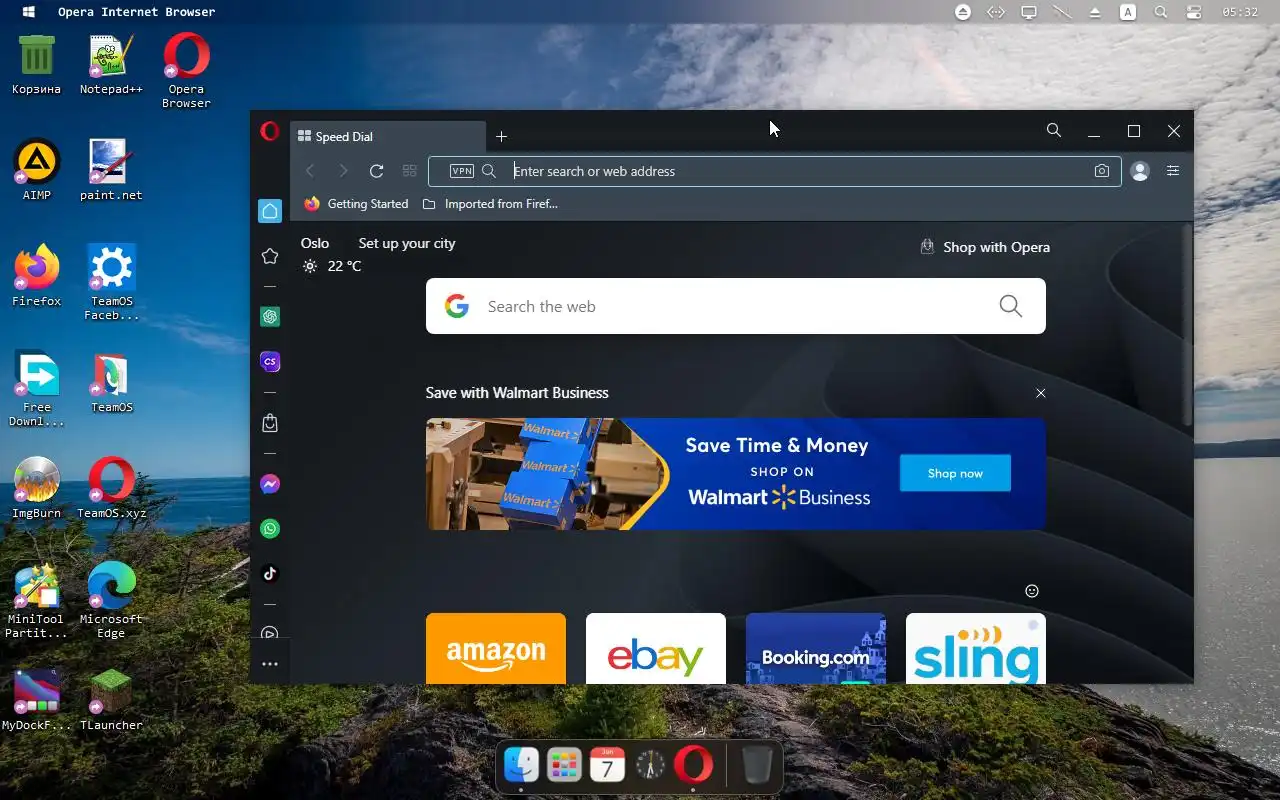The height and width of the screenshot is (800, 1280).
Task: Open Launchpad icon in the dock
Action: (x=564, y=766)
